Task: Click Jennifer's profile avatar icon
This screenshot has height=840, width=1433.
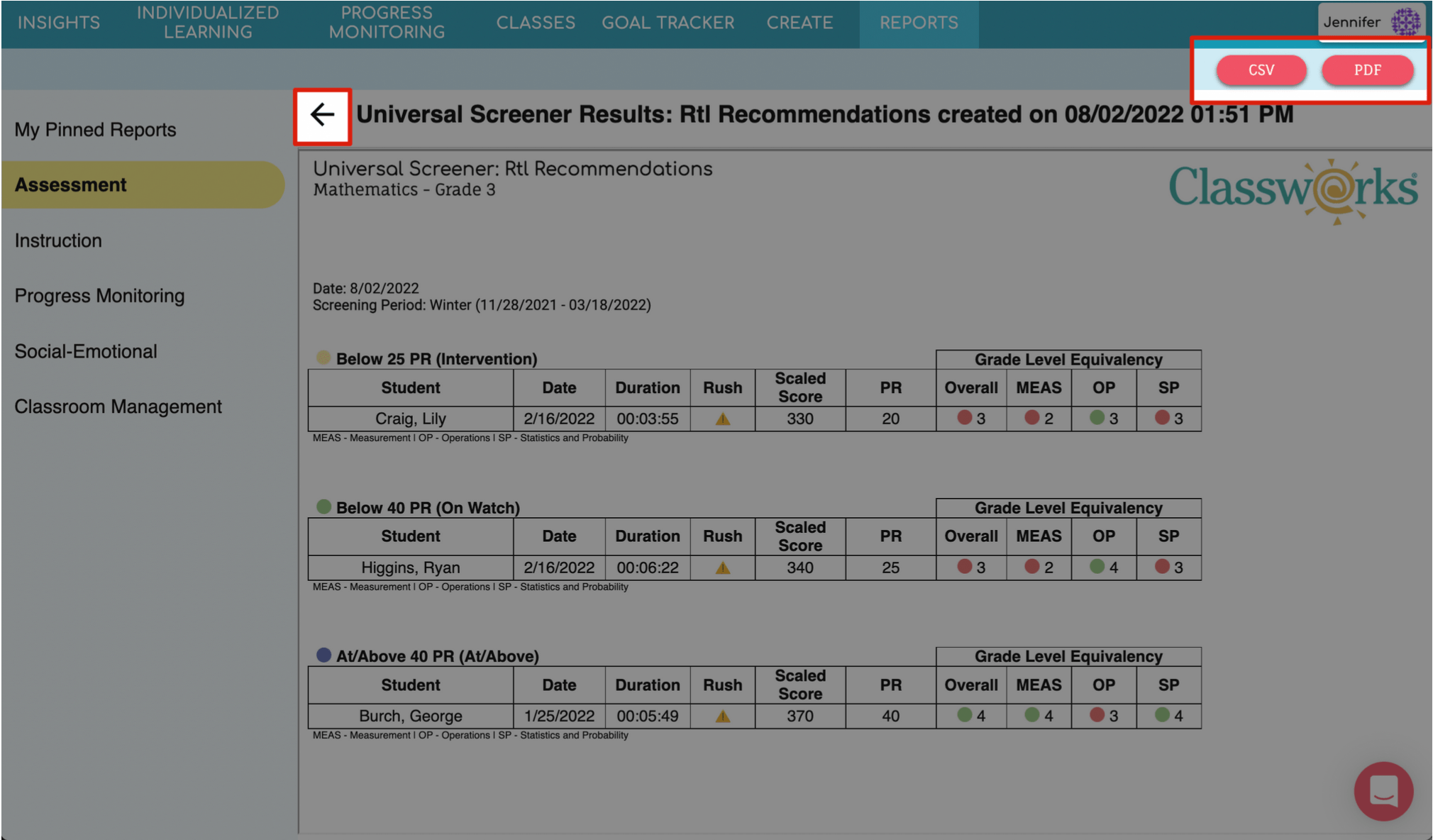Action: [x=1407, y=21]
